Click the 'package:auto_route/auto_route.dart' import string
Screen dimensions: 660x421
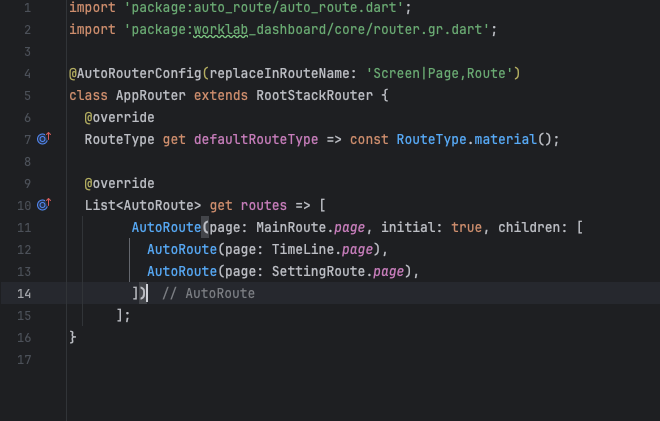click(264, 8)
